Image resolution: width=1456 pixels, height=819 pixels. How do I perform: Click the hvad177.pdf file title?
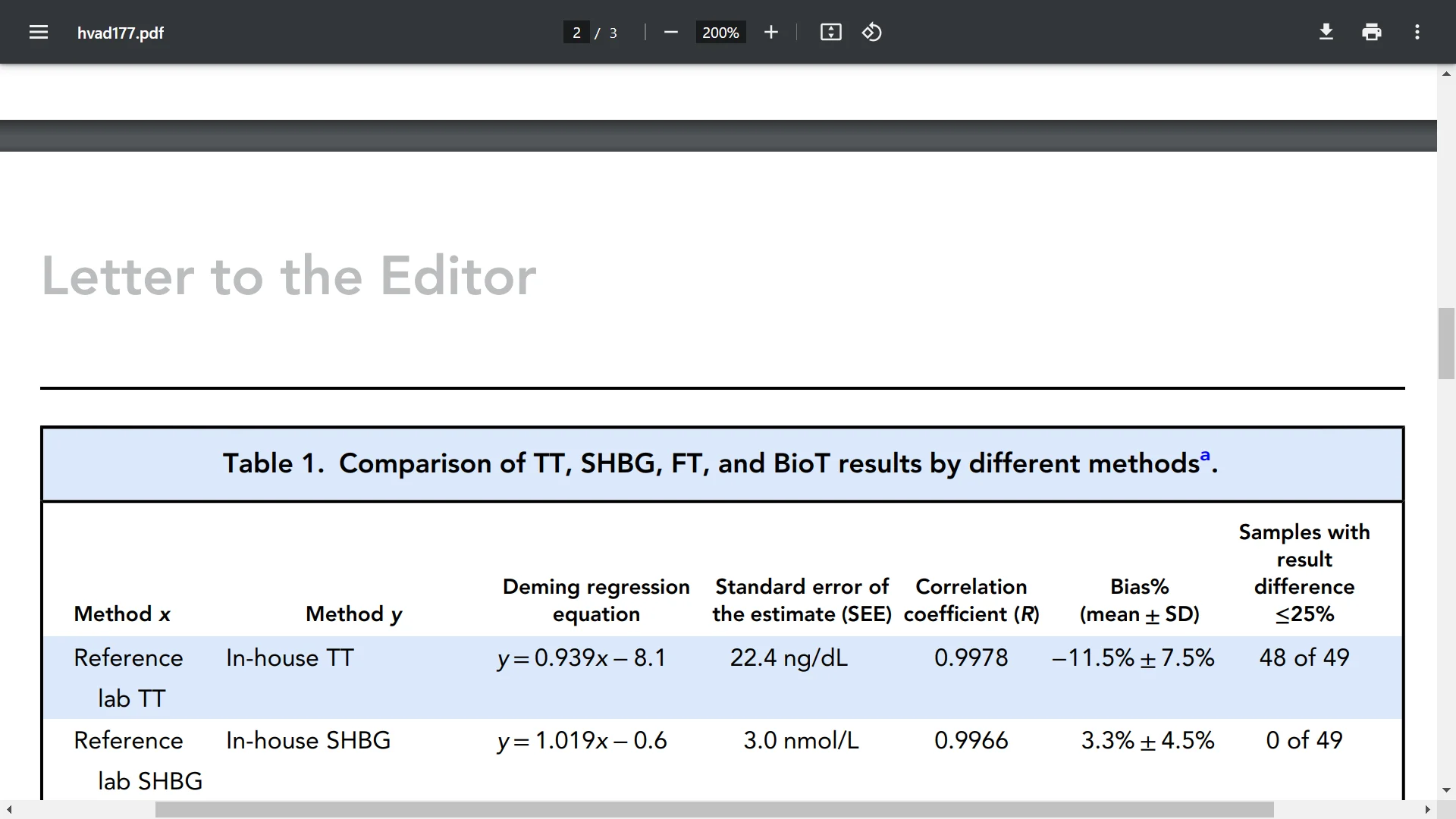pyautogui.click(x=121, y=33)
